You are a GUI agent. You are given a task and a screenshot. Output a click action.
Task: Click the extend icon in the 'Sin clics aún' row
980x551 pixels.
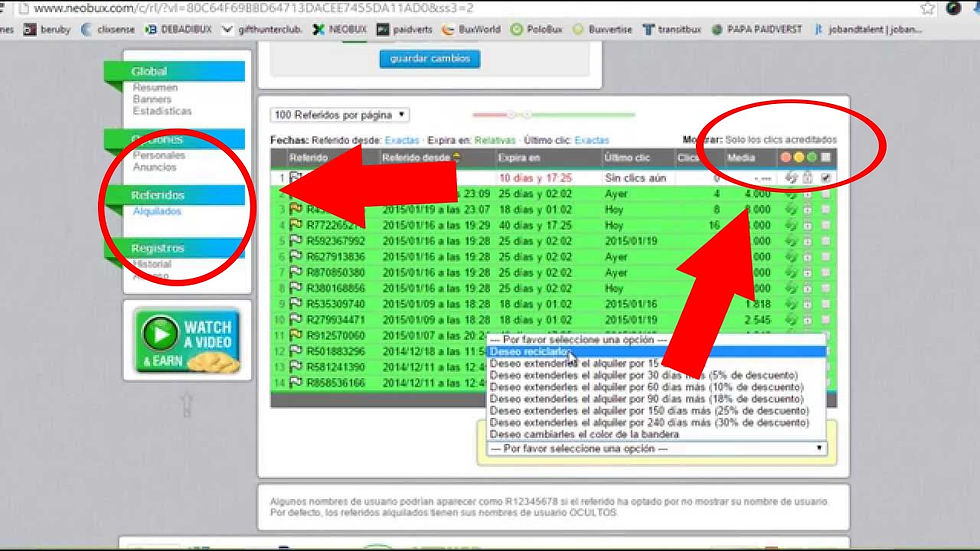pyautogui.click(x=808, y=178)
